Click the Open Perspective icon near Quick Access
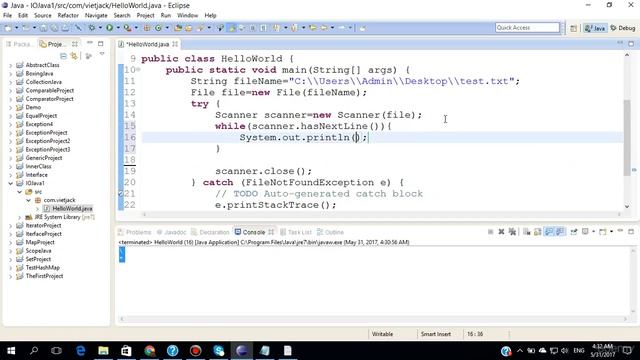This screenshot has width=640, height=360. point(573,28)
